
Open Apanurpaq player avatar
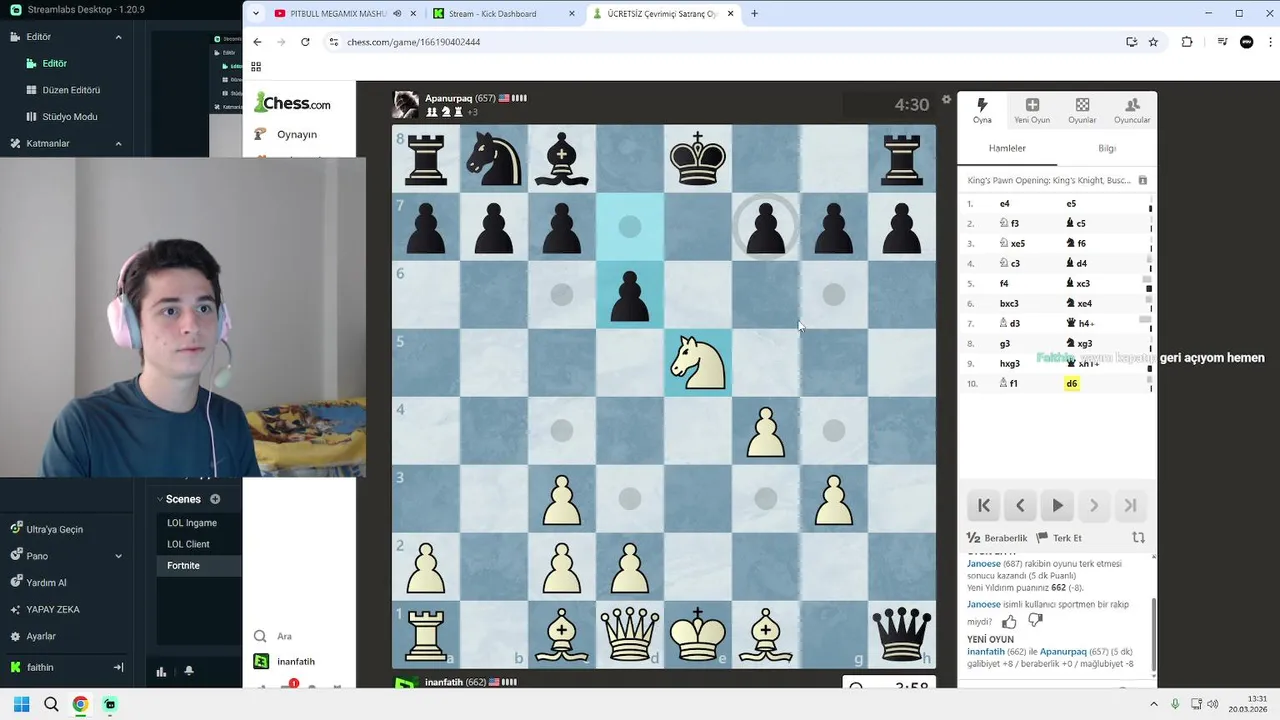(406, 104)
